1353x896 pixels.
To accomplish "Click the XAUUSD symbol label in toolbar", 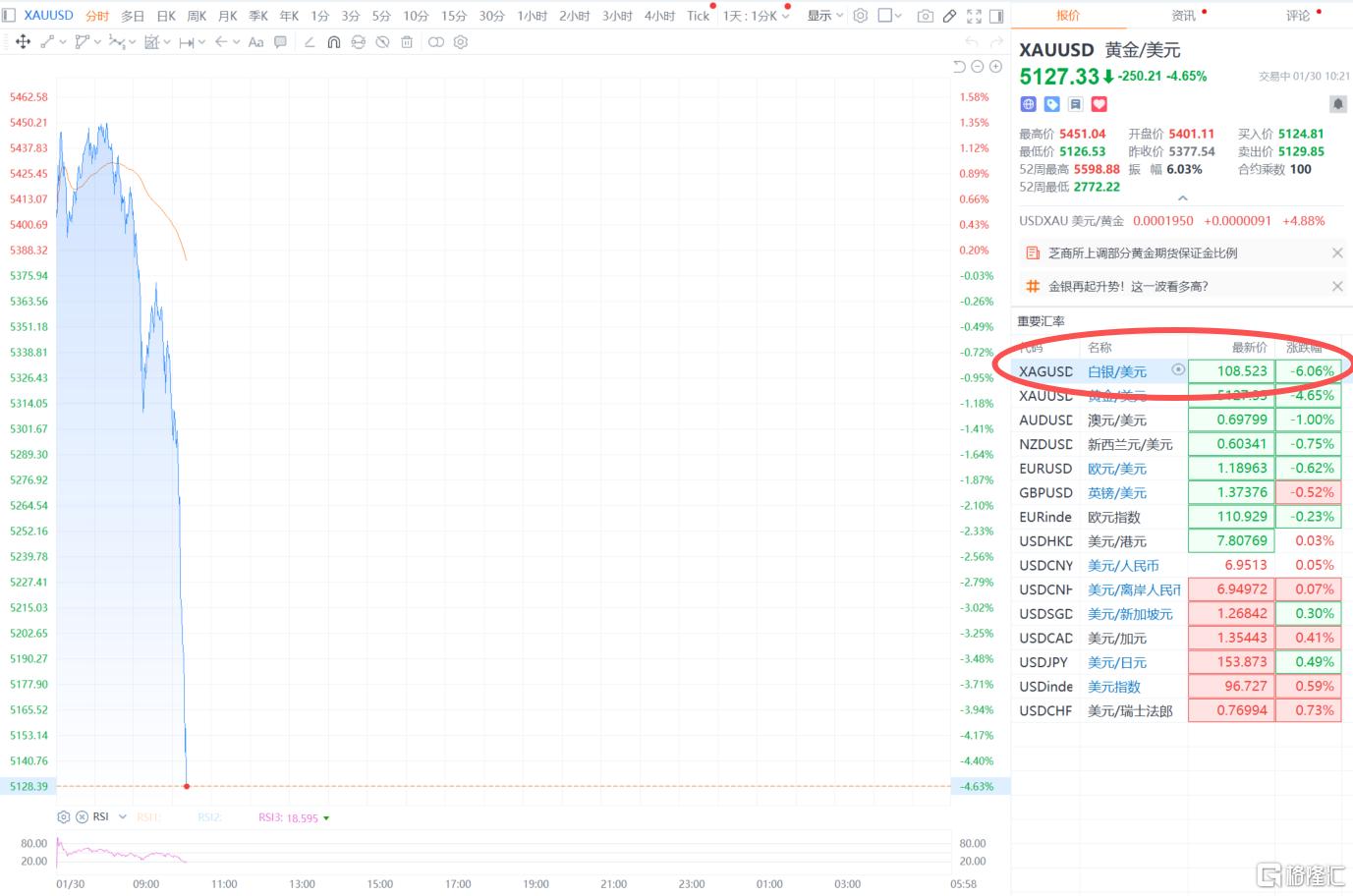I will coord(48,16).
